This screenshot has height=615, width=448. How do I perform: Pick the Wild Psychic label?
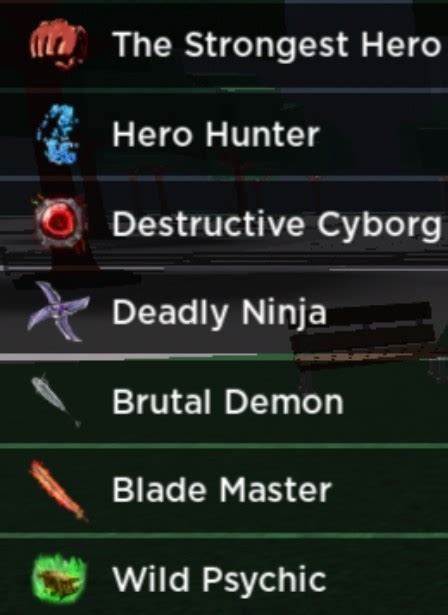(x=219, y=579)
